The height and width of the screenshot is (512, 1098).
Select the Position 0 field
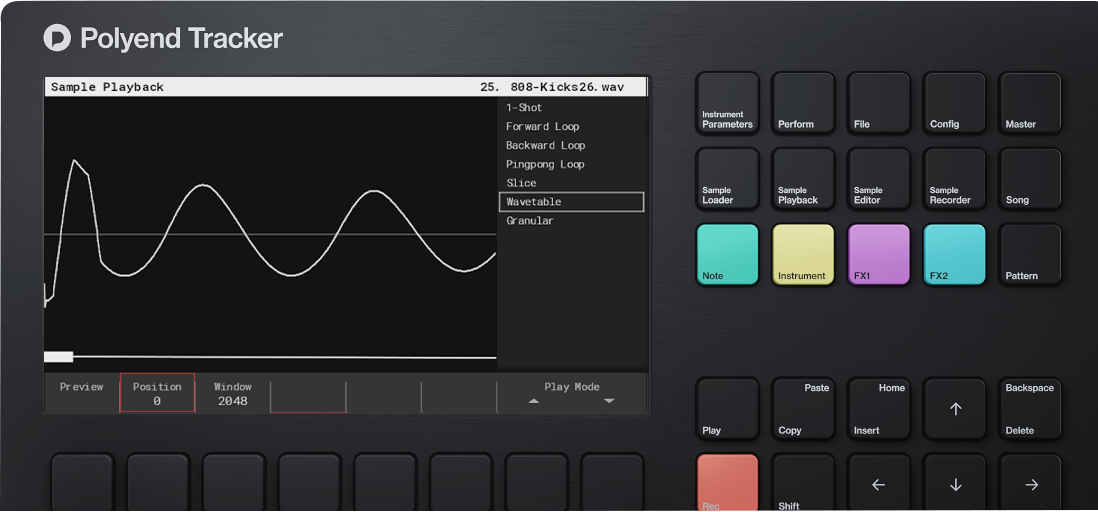coord(157,393)
